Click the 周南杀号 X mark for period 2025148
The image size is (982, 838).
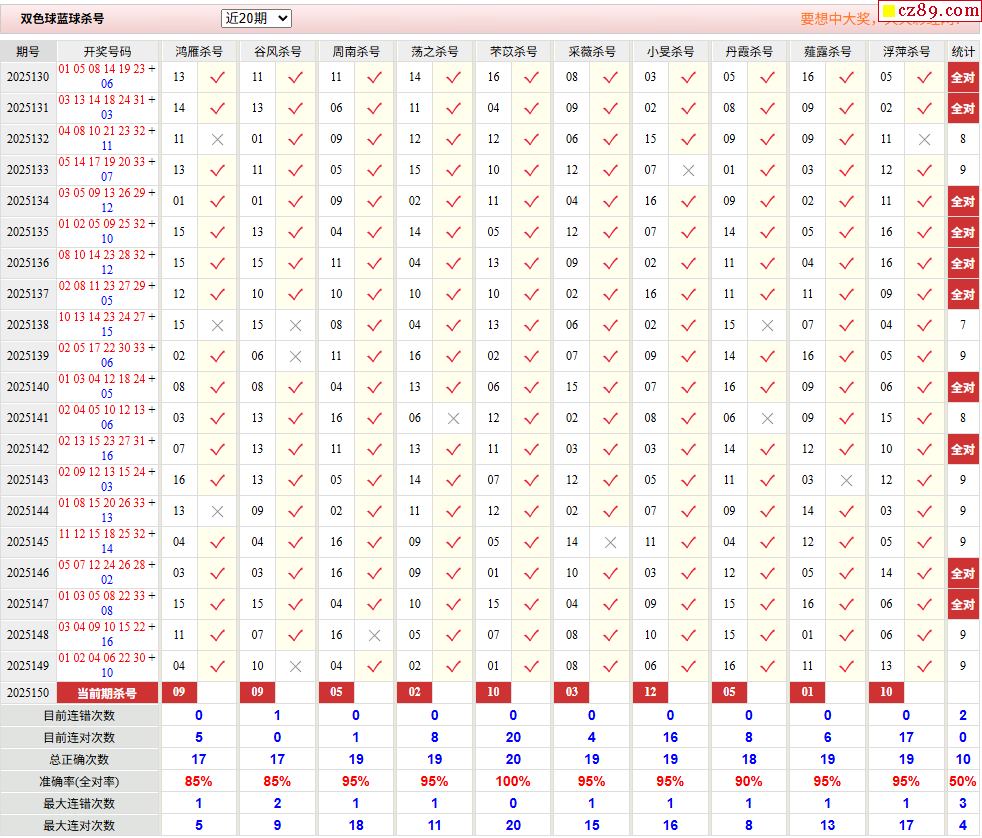(x=374, y=635)
